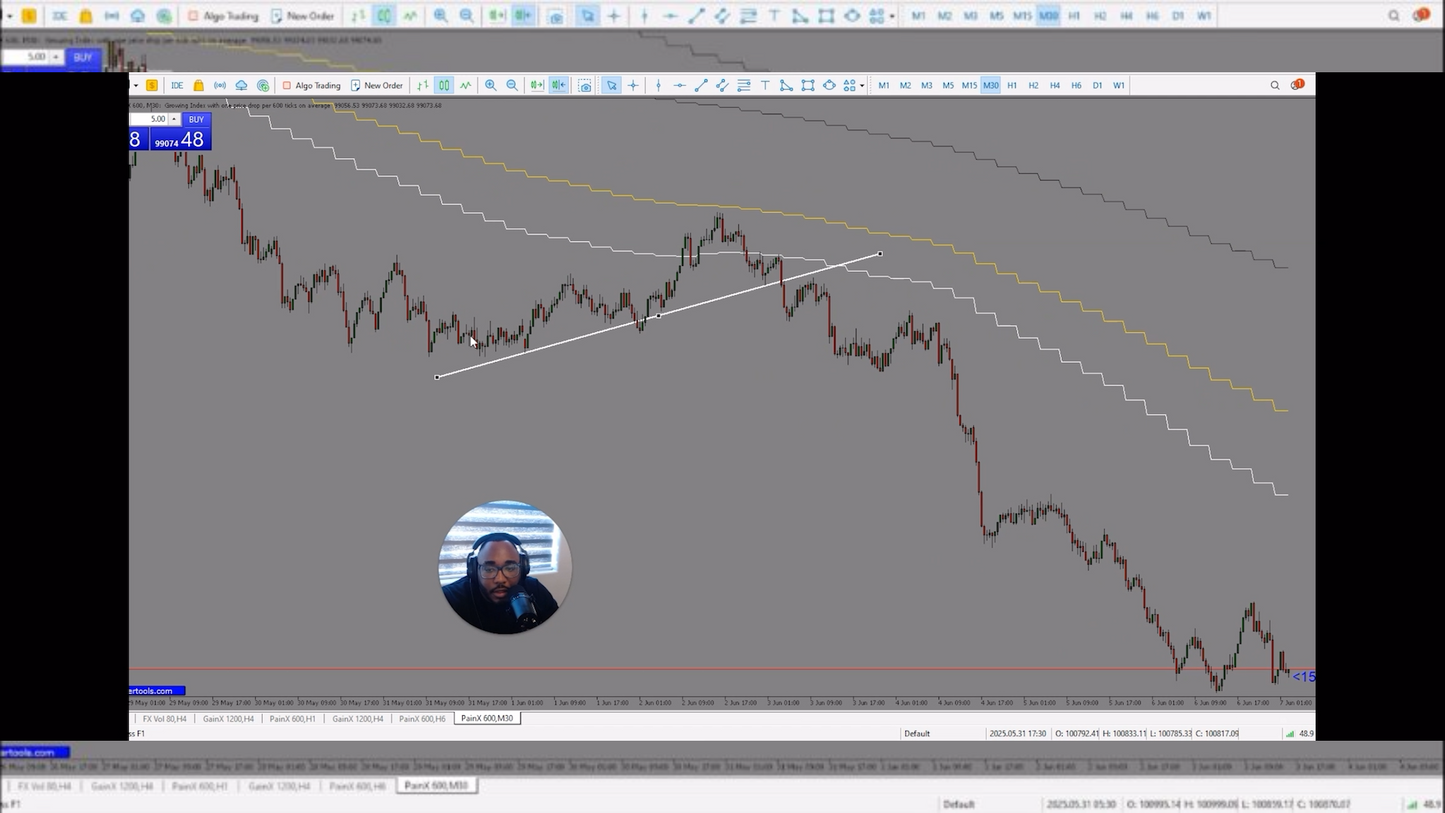The height and width of the screenshot is (813, 1445).
Task: Toggle the highlighted '00' chart display mode
Action: point(443,85)
